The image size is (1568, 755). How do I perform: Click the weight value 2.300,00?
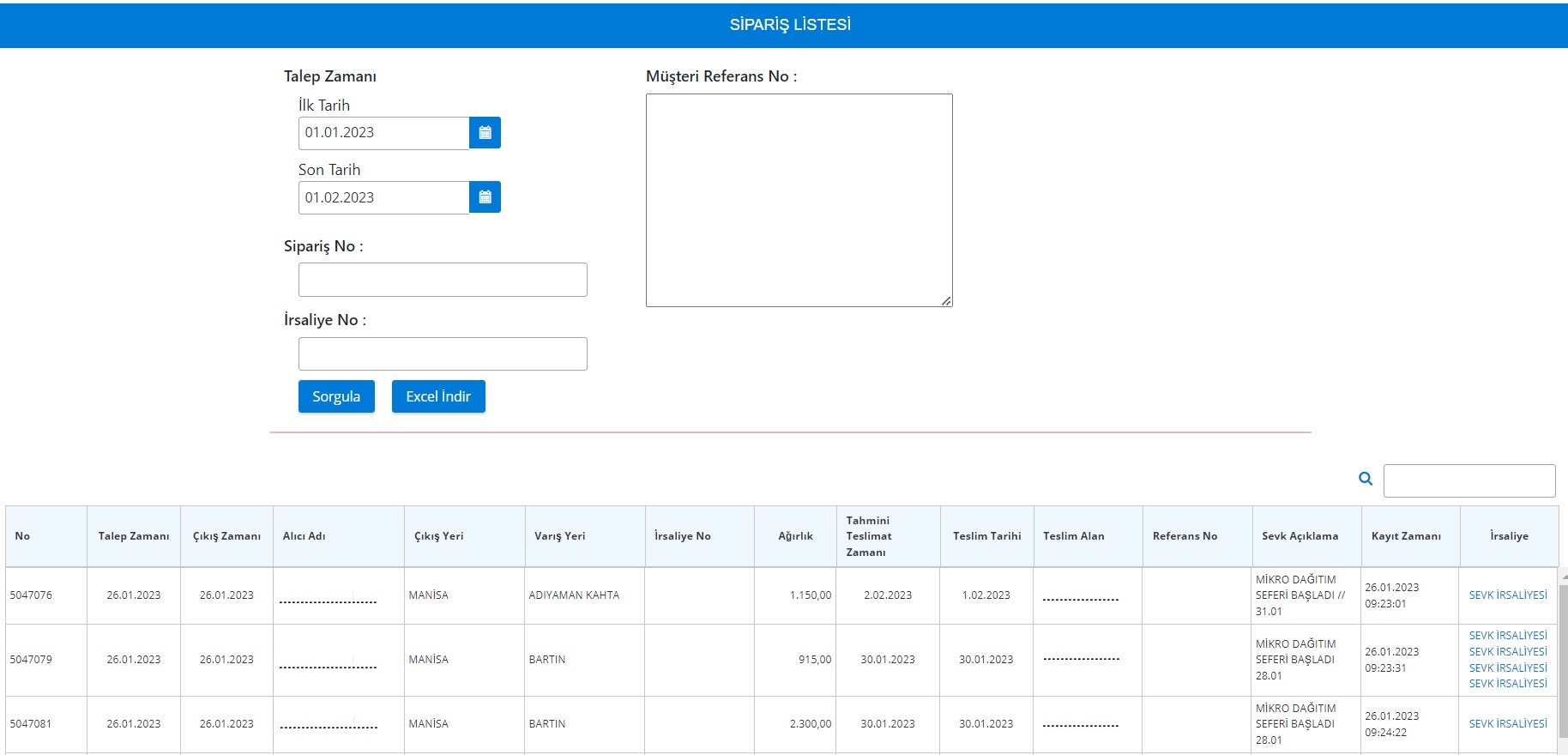pos(811,724)
